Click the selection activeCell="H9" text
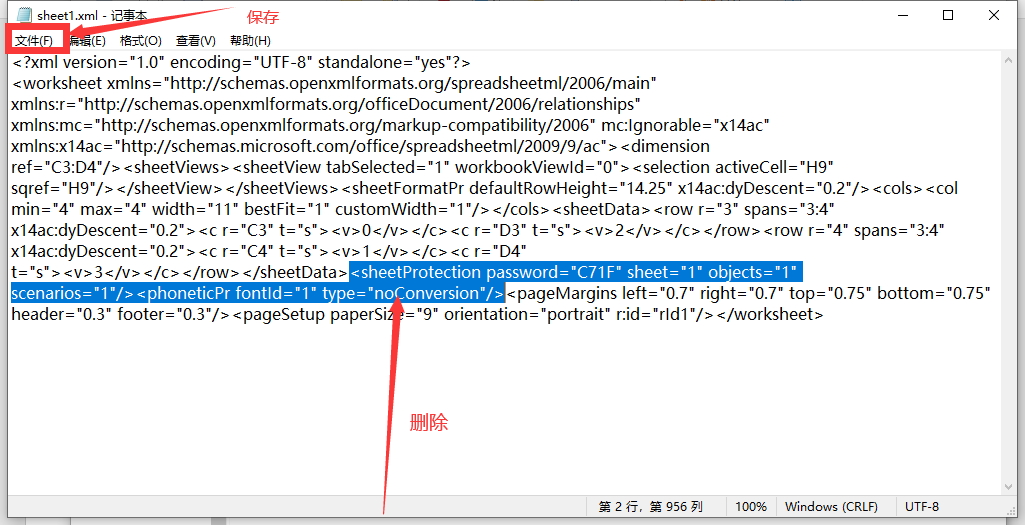 [733, 167]
